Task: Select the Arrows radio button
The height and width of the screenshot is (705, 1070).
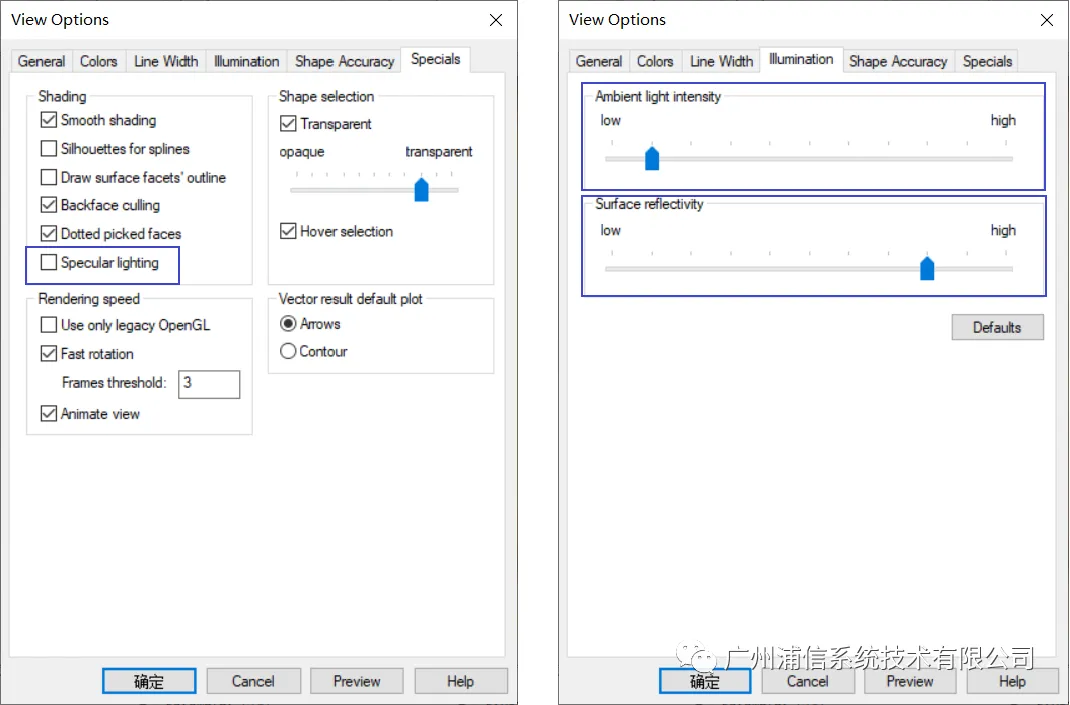Action: coord(288,323)
